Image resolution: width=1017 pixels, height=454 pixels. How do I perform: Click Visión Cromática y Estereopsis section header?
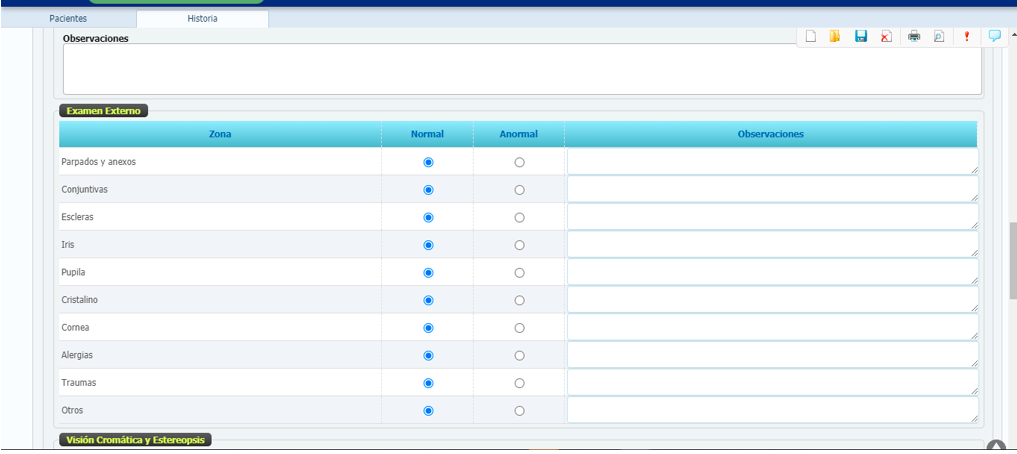[x=135, y=440]
